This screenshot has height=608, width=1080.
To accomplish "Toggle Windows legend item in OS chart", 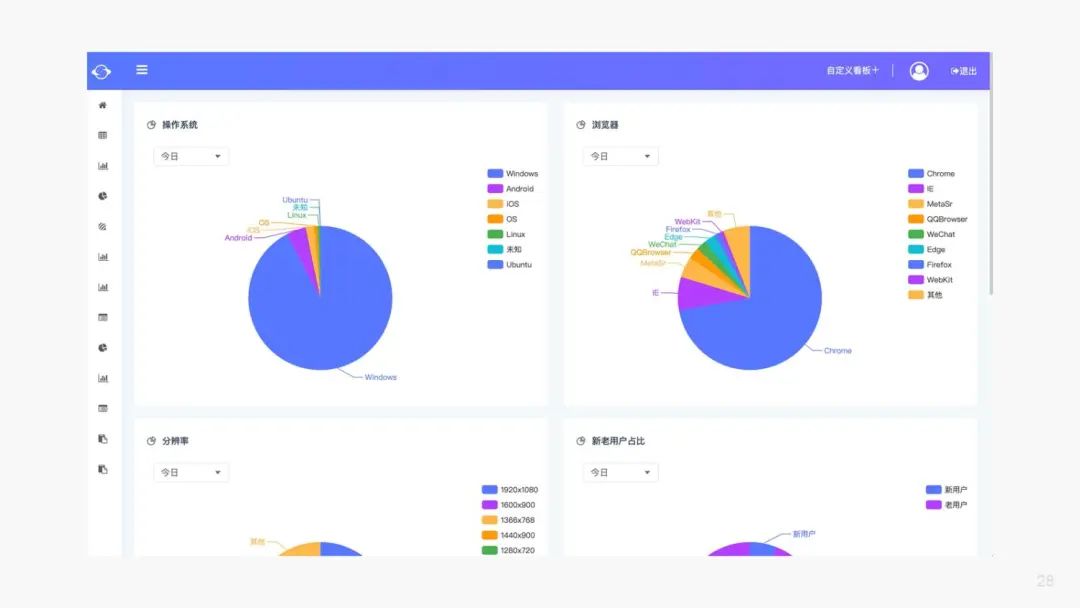I will tap(512, 174).
